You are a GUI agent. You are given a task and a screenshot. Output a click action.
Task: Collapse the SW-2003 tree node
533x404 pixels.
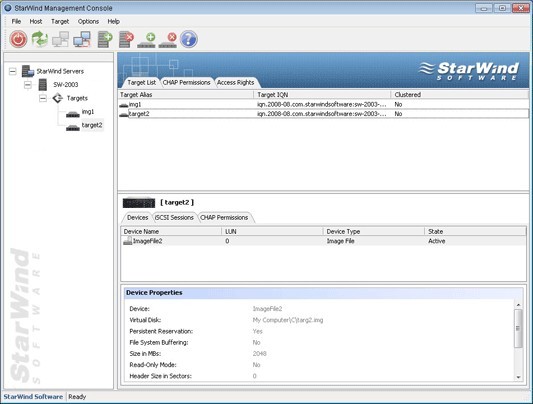28,85
